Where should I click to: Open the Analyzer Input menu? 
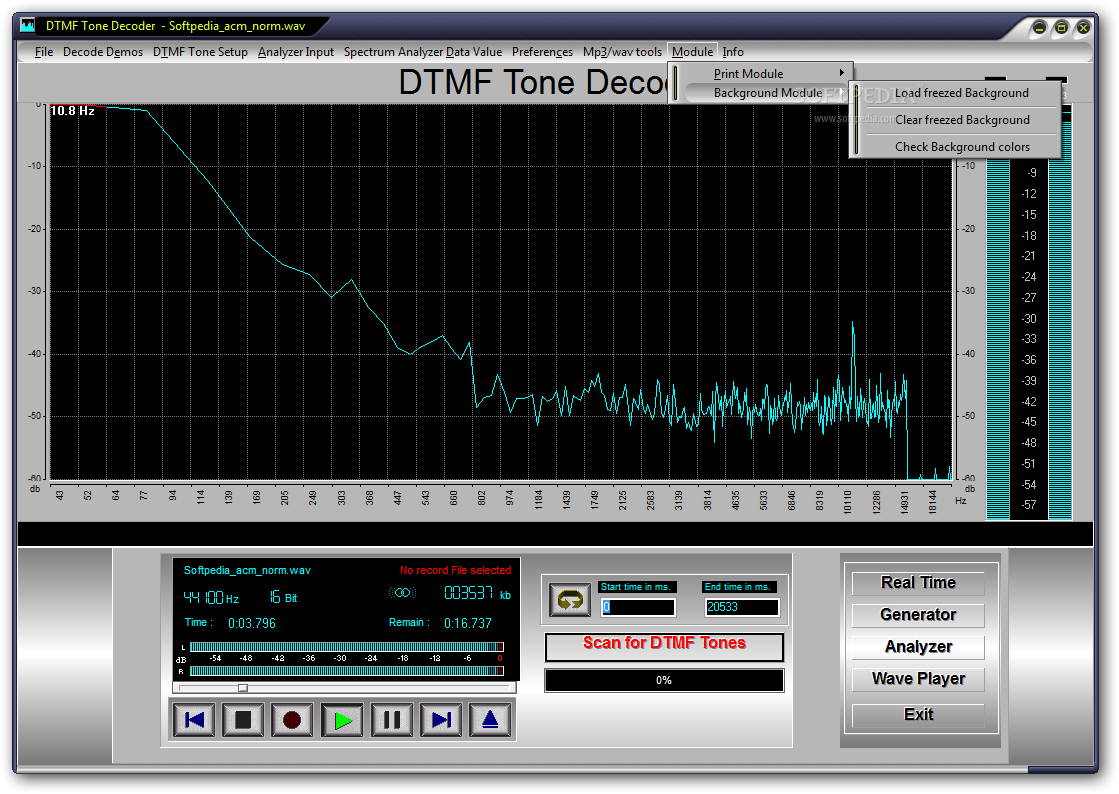click(x=295, y=52)
